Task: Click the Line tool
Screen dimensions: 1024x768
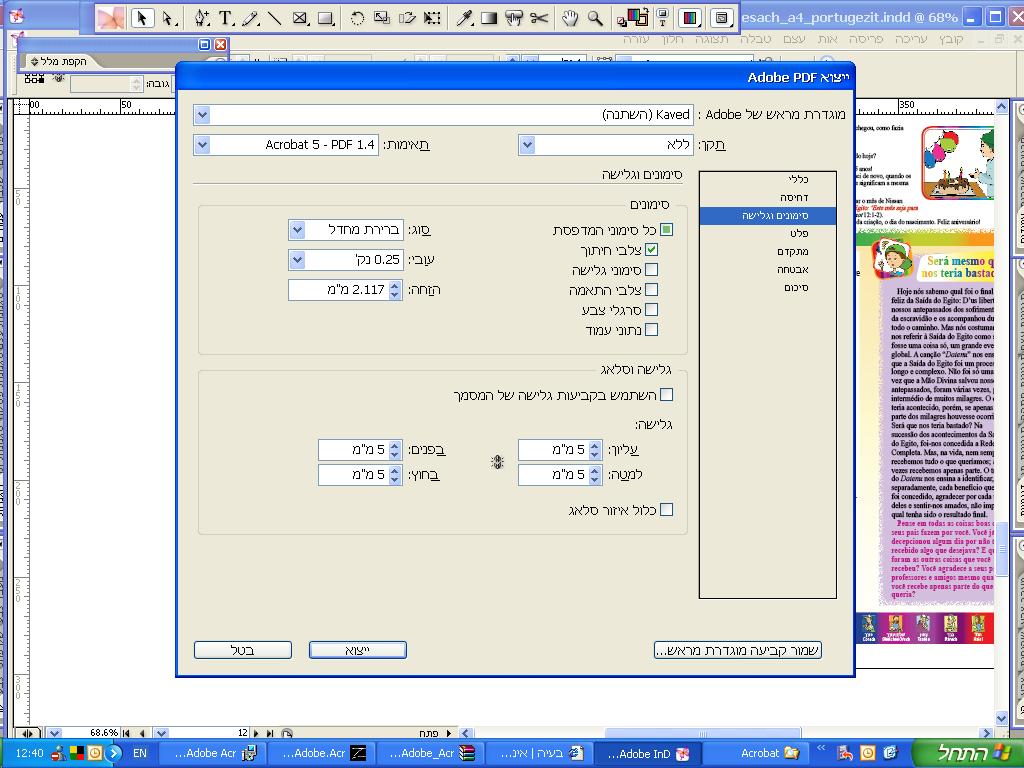Action: click(274, 18)
